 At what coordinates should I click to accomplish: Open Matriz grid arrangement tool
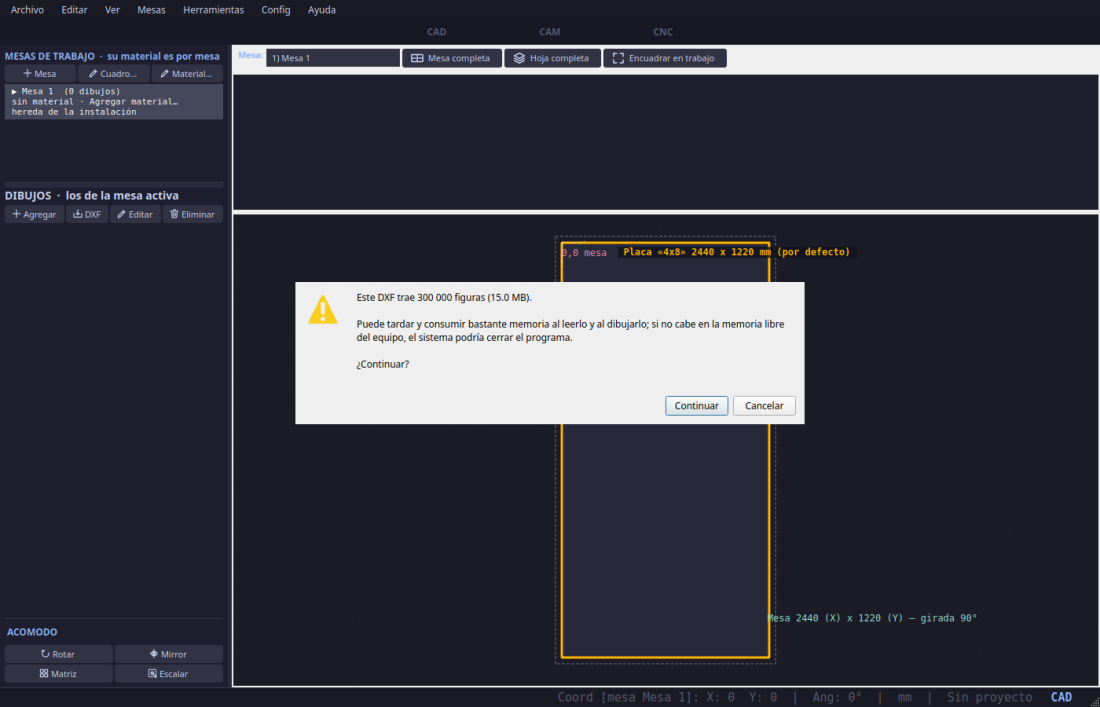click(58, 674)
